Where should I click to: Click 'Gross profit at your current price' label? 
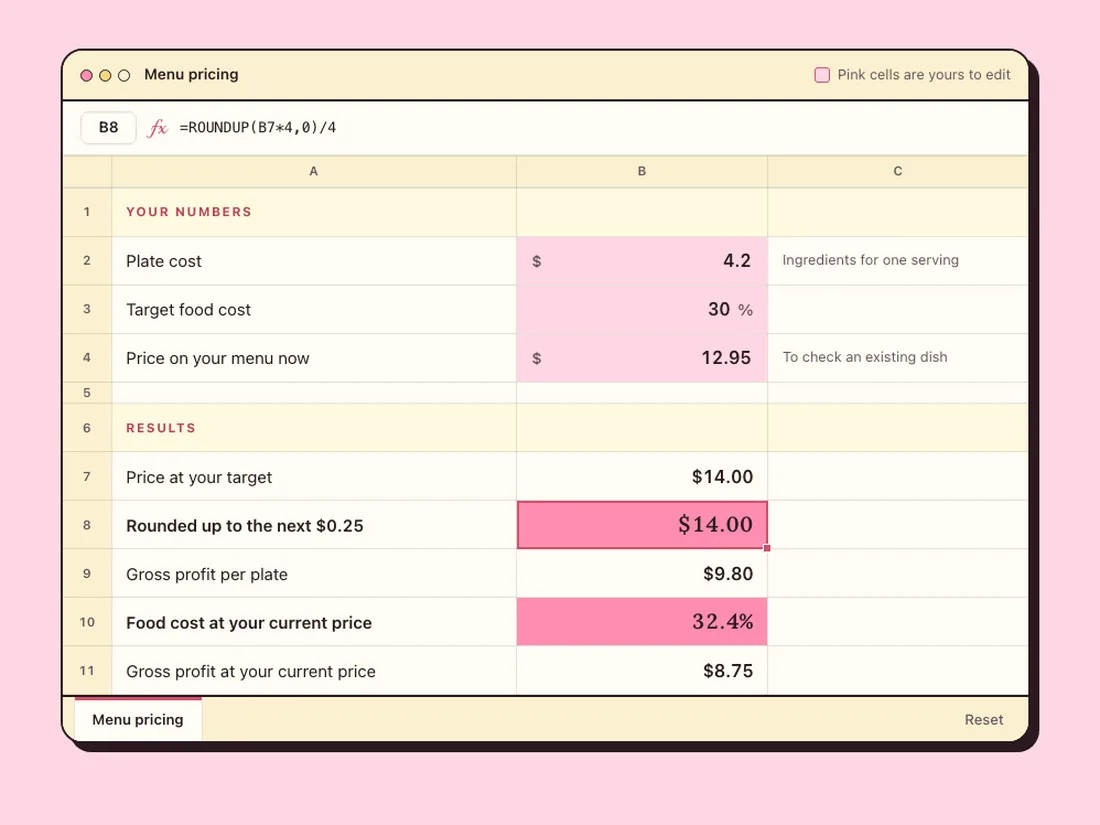250,671
